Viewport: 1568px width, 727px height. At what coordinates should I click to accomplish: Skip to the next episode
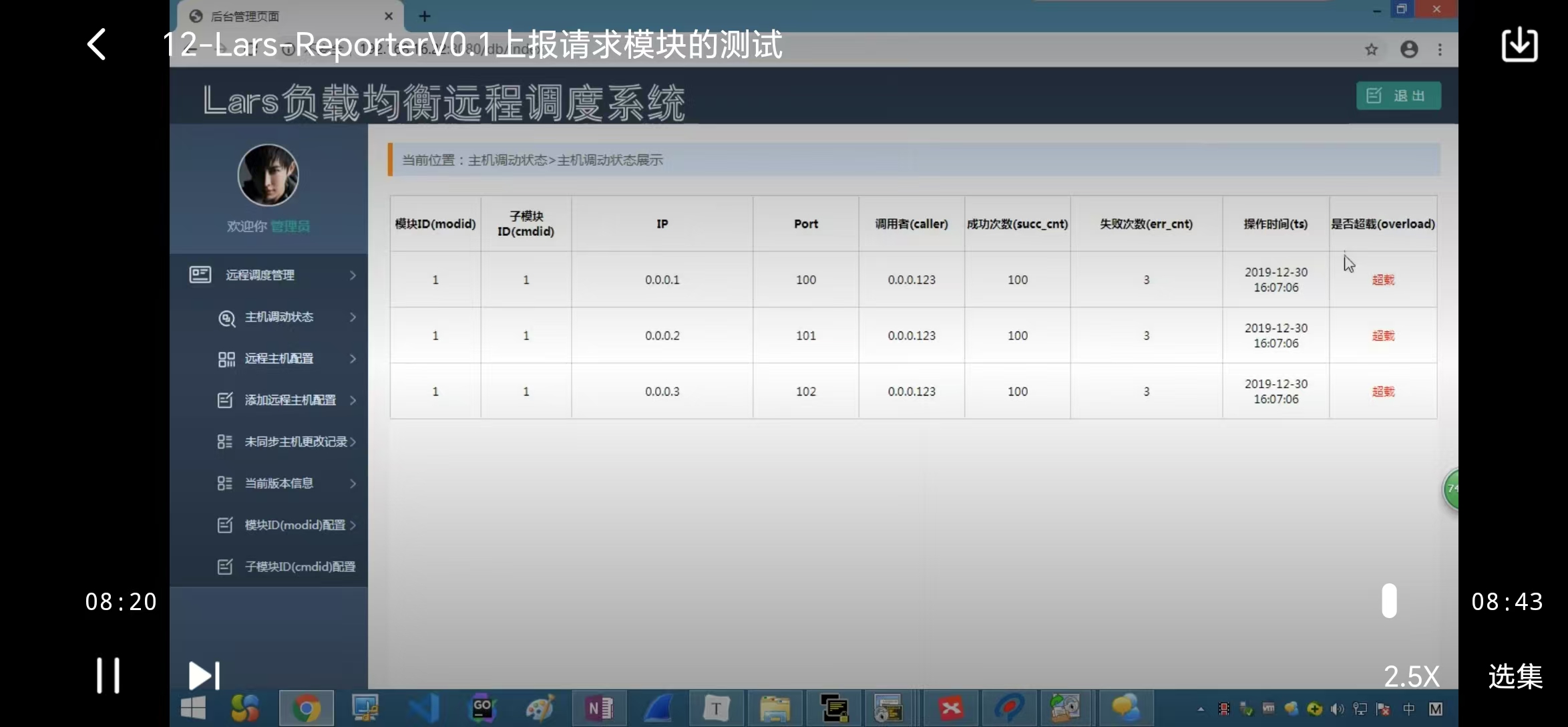point(204,676)
